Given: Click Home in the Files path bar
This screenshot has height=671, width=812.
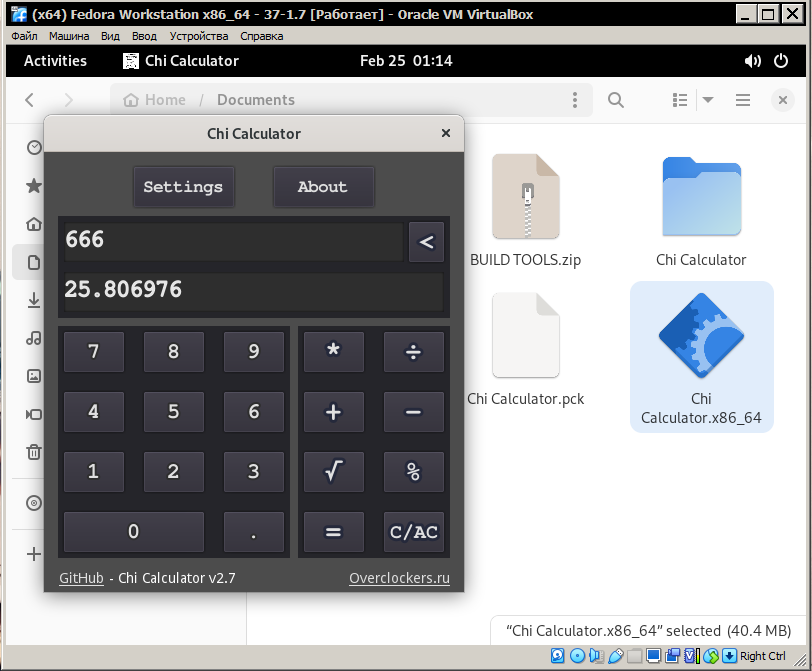Looking at the screenshot, I should pyautogui.click(x=154, y=100).
